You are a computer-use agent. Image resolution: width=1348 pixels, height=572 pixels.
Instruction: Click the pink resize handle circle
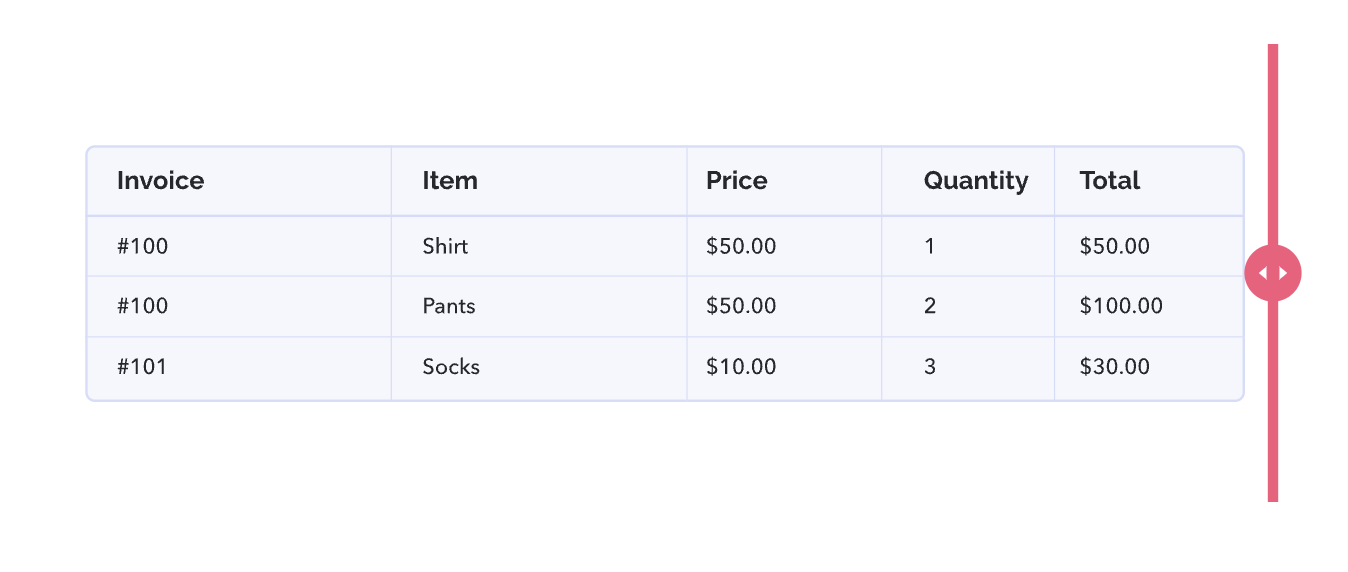1273,273
